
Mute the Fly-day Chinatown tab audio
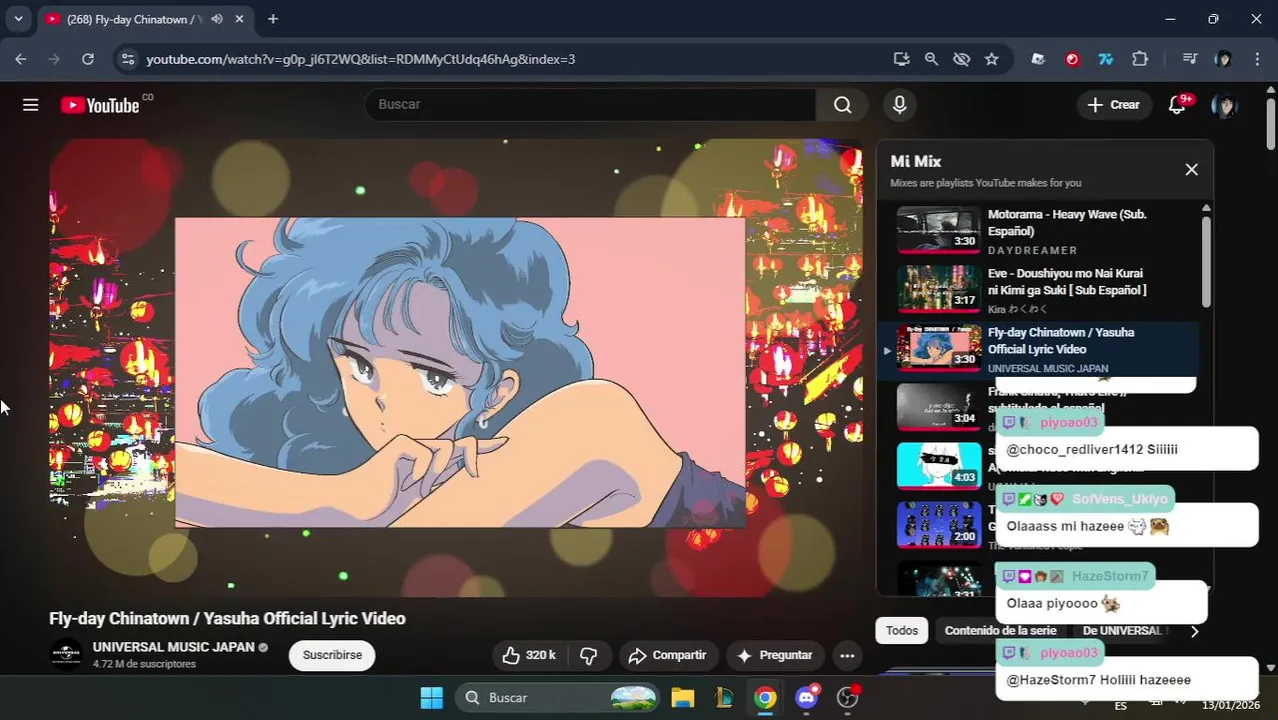coord(217,19)
